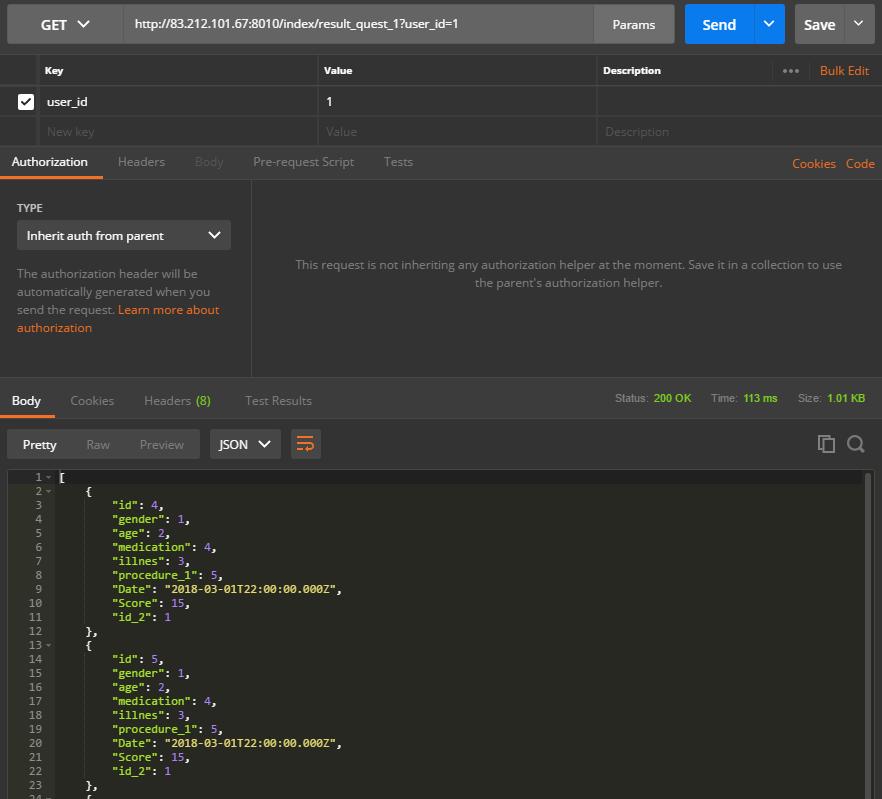
Task: Open the request Cookies link
Action: pyautogui.click(x=813, y=164)
